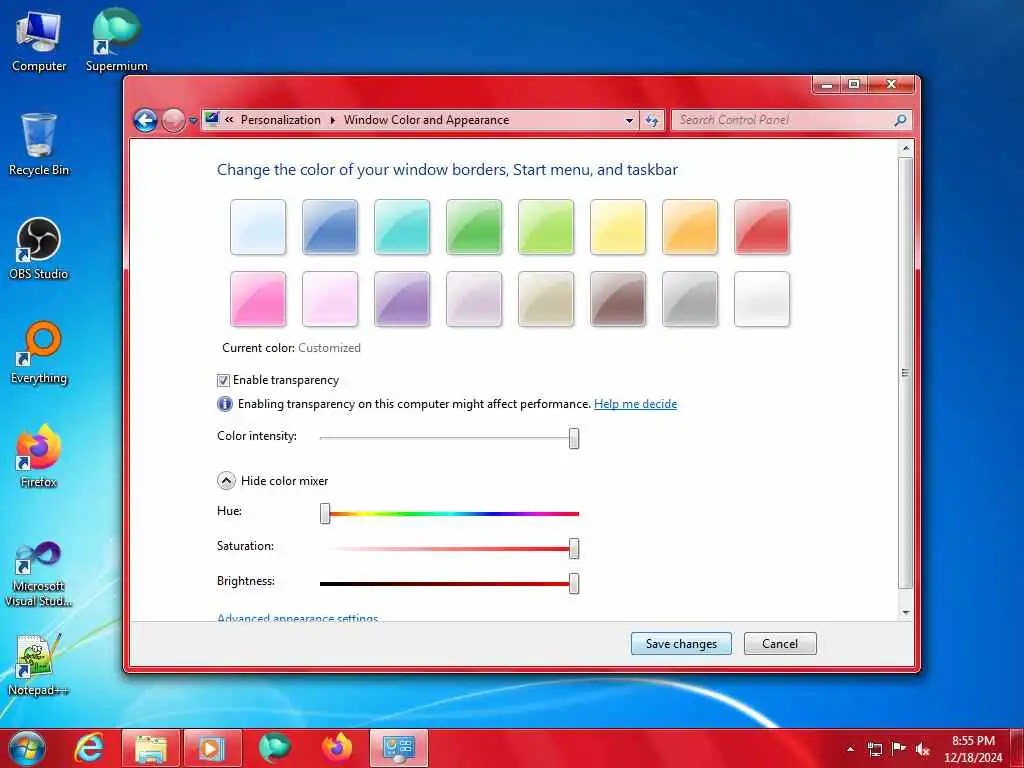1024x768 pixels.
Task: Refresh the Control Panel page
Action: pyautogui.click(x=652, y=120)
